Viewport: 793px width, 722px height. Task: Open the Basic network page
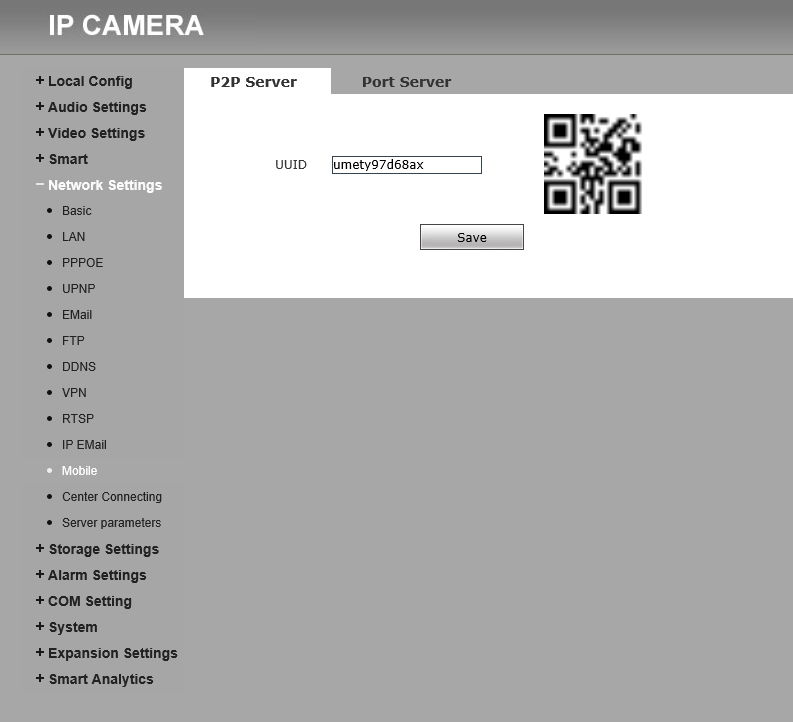pos(76,211)
